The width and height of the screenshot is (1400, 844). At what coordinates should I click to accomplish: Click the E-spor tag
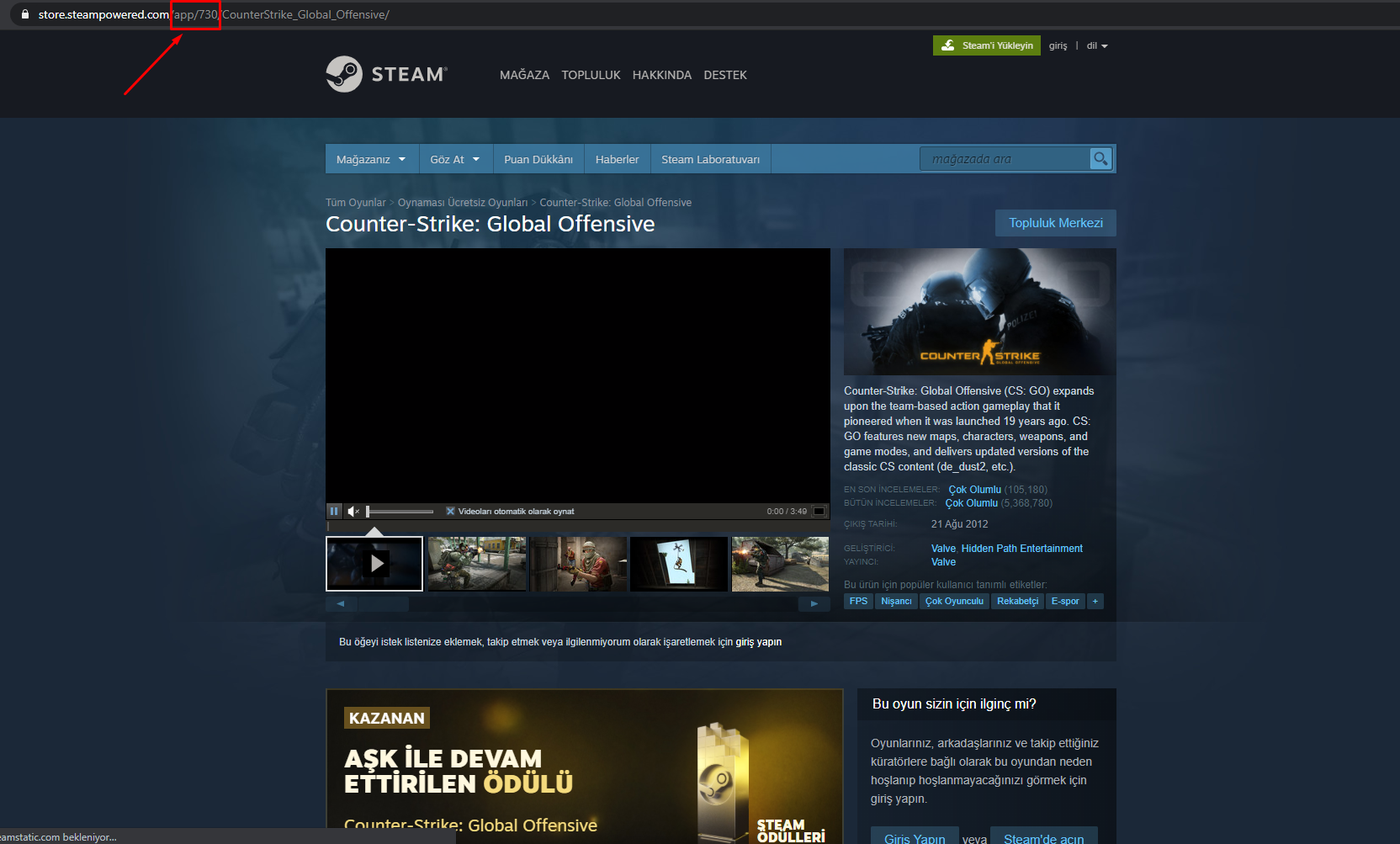click(1065, 601)
